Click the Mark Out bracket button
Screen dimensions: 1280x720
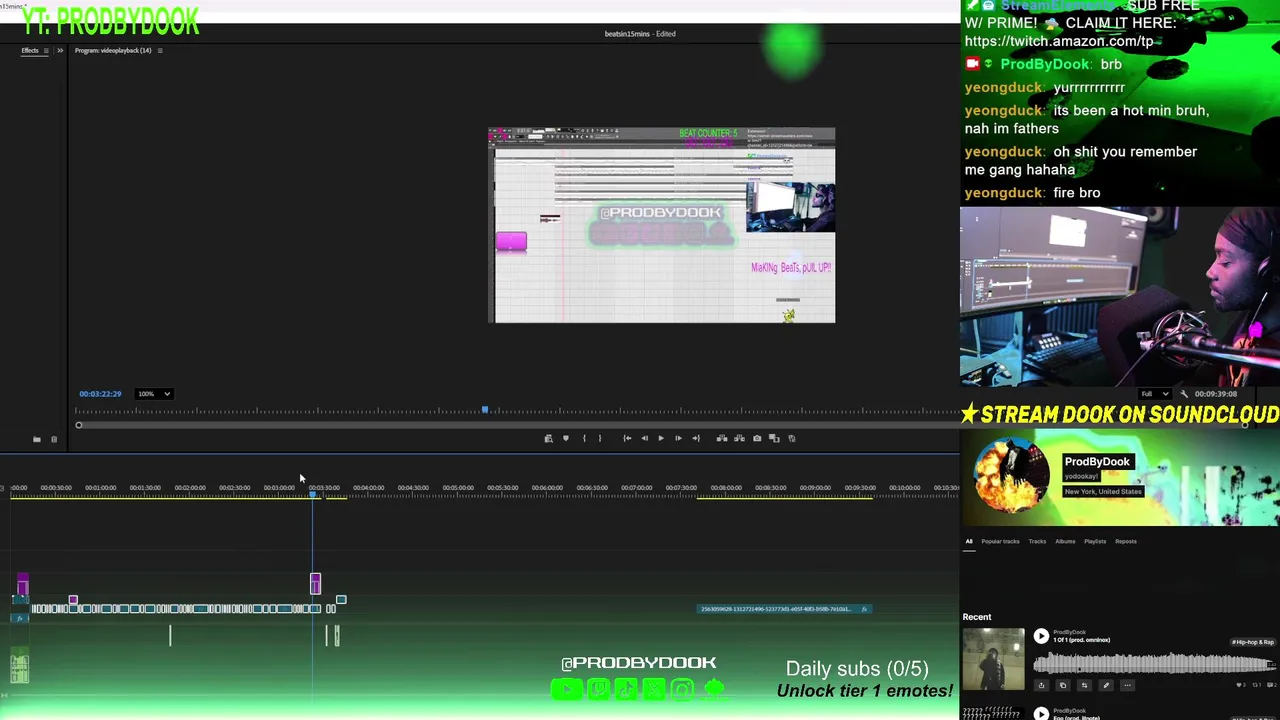pos(600,438)
